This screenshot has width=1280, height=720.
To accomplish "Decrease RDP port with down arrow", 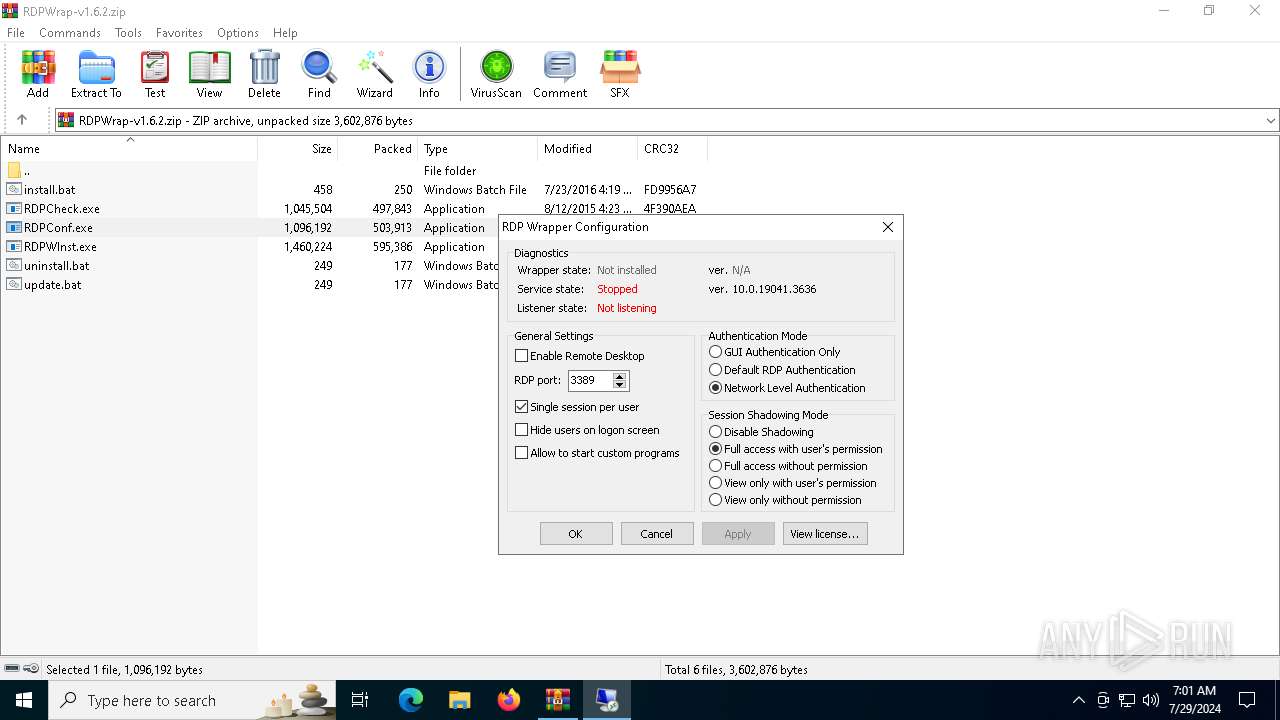I will click(619, 385).
